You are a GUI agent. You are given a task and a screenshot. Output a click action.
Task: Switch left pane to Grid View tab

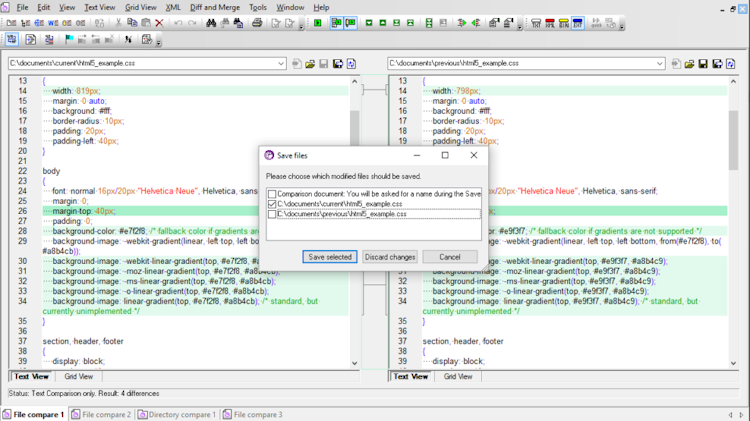coord(78,377)
